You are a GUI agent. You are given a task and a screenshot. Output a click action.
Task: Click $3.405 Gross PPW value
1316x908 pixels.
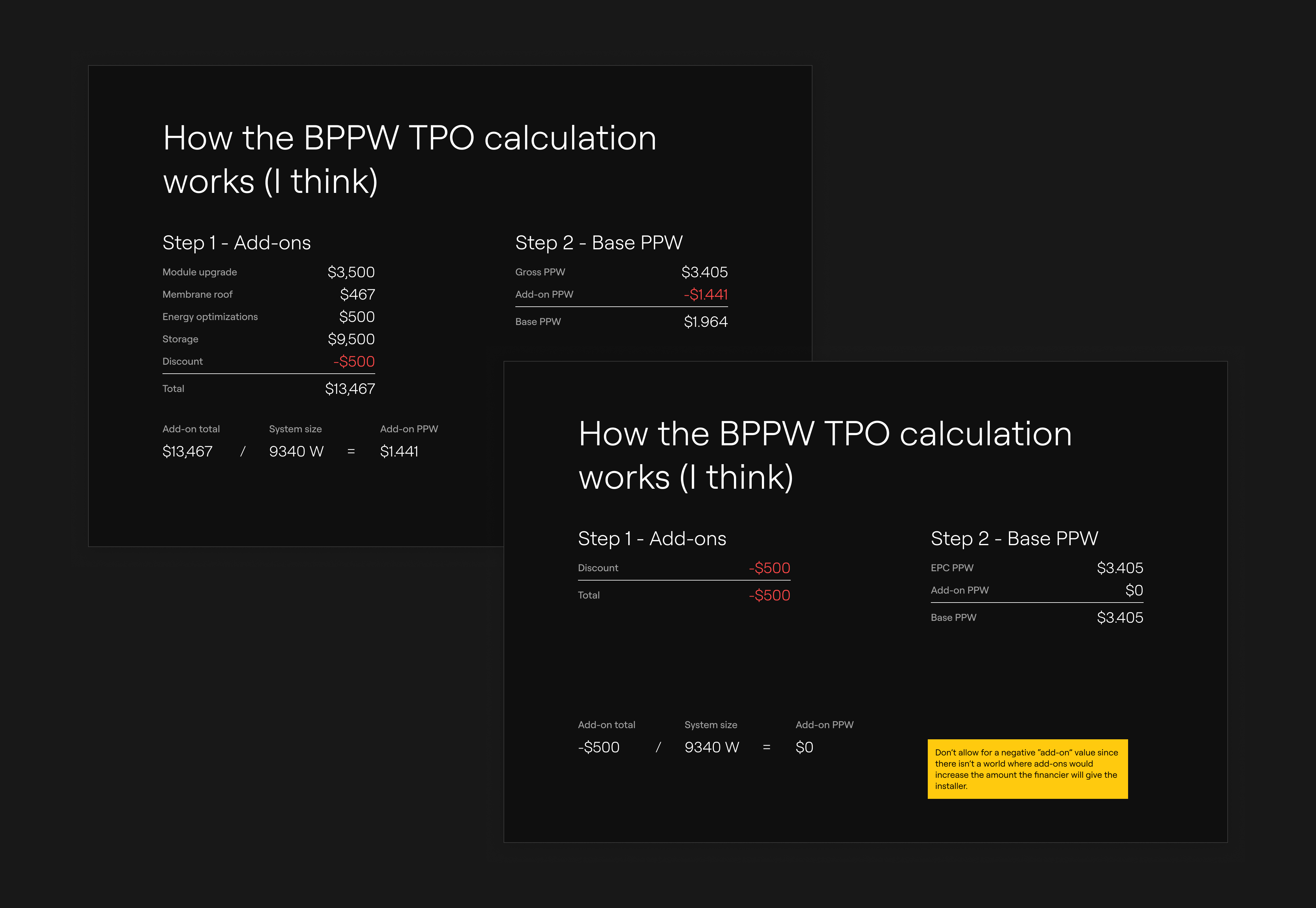pos(705,273)
